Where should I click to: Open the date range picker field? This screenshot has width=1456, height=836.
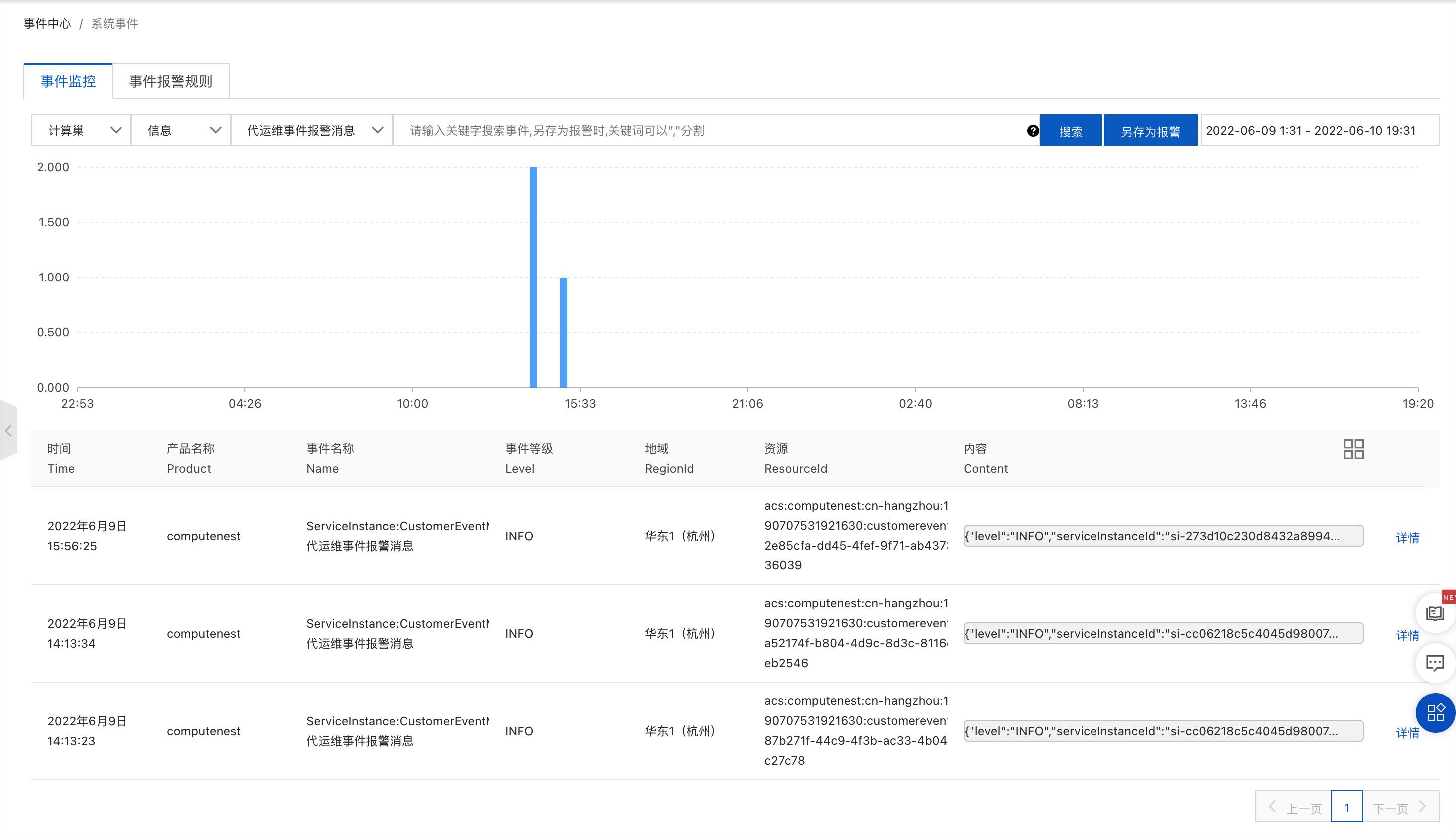click(1319, 131)
